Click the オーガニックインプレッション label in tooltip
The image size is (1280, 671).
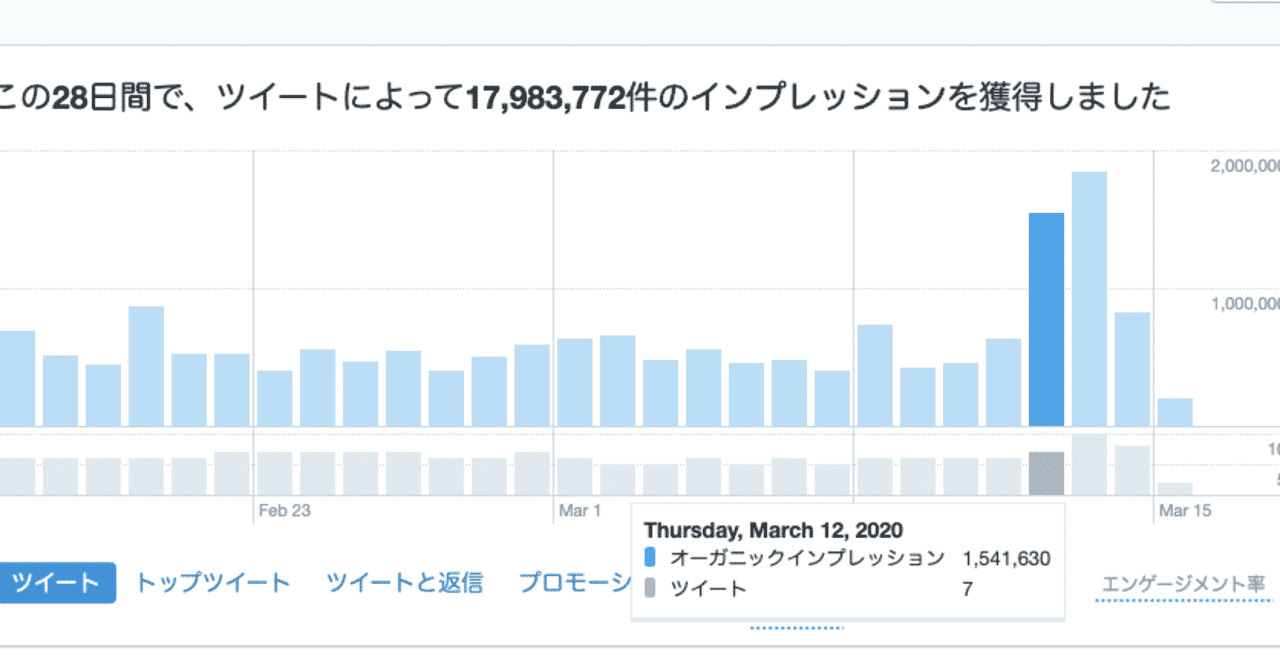pos(807,558)
